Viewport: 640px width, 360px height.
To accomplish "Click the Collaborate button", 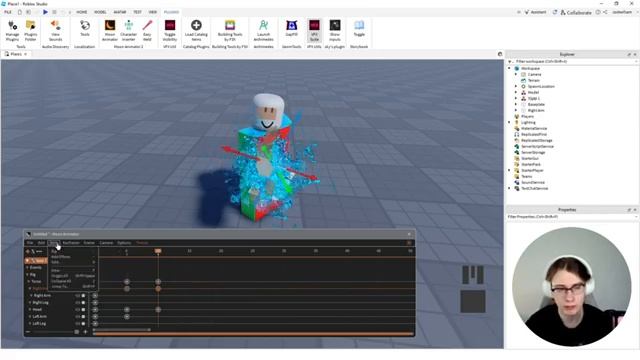I will pos(576,12).
